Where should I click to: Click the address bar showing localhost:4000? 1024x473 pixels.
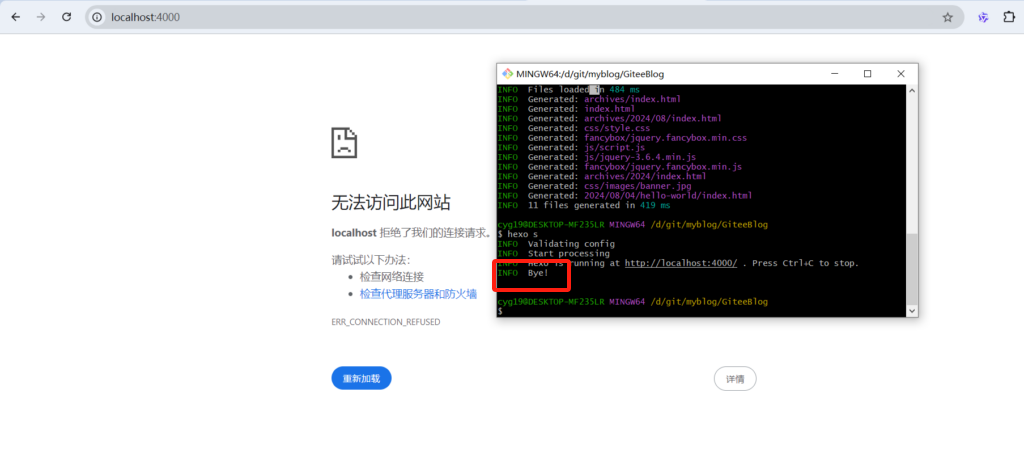(524, 18)
